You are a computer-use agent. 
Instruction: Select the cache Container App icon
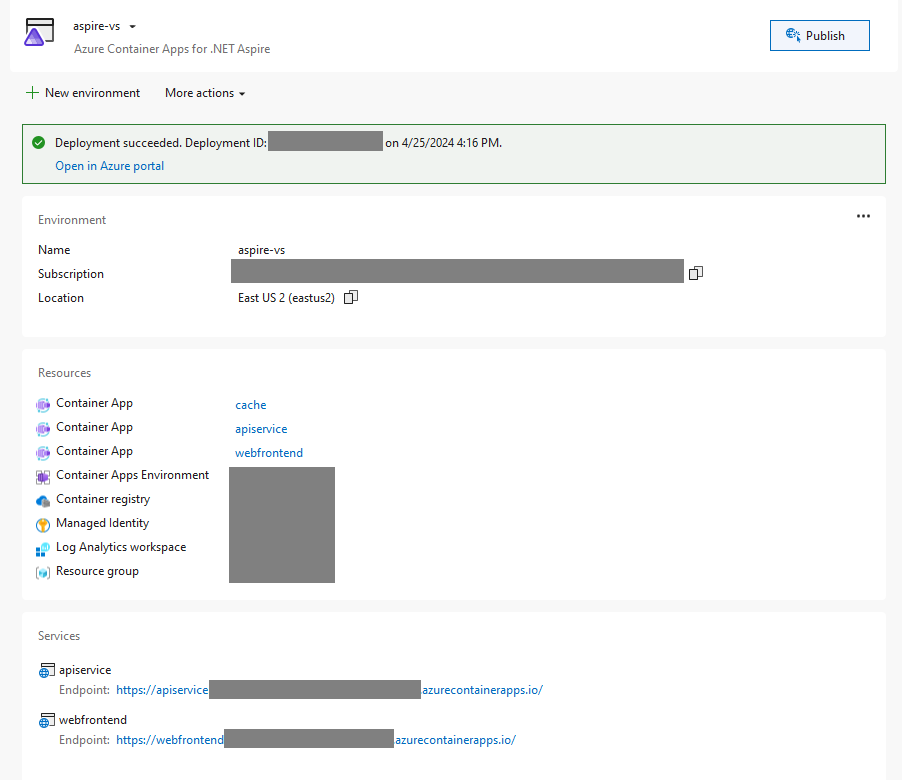[43, 403]
